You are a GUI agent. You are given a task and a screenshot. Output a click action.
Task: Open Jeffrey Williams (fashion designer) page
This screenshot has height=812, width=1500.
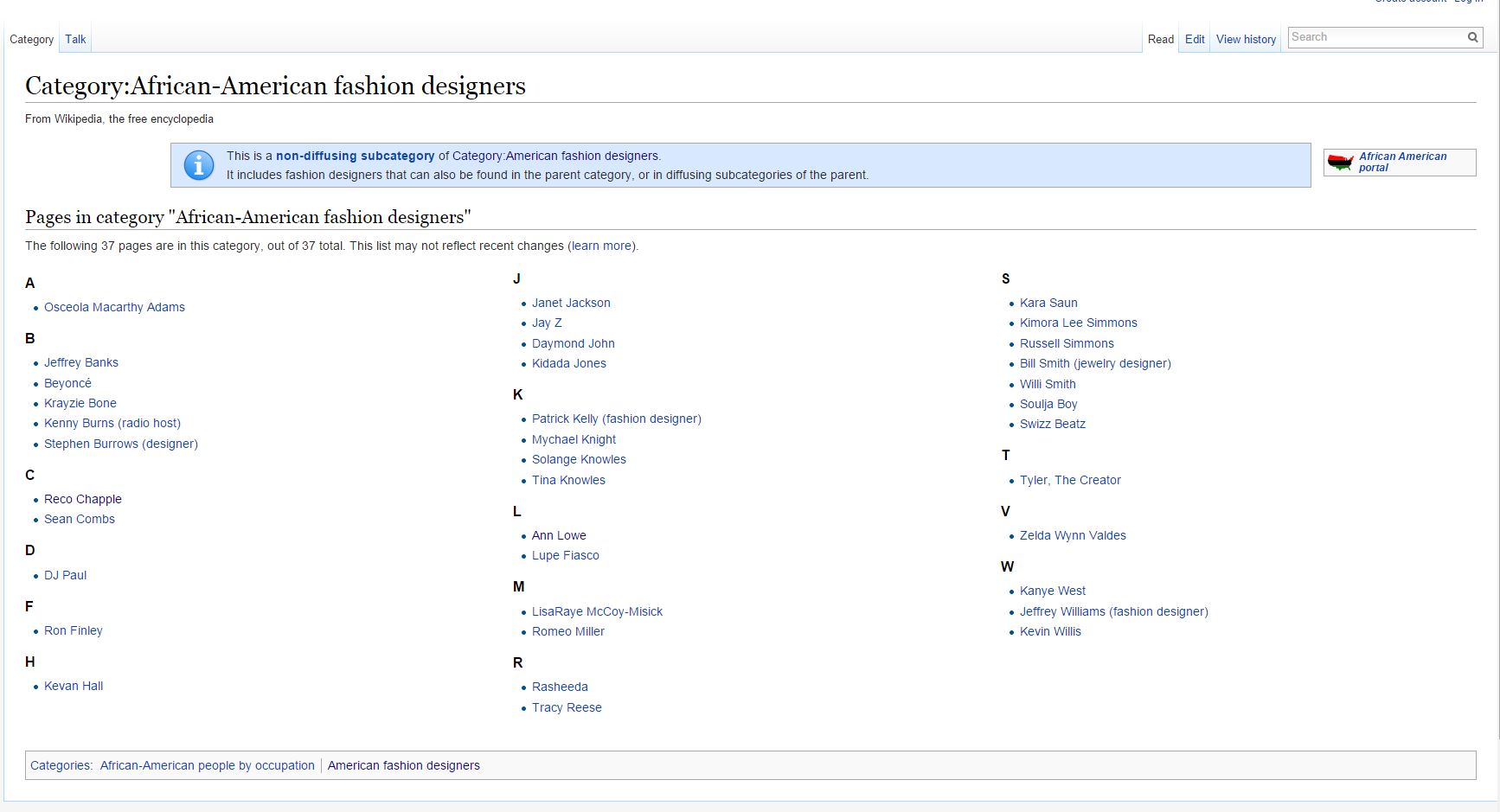point(1114,611)
